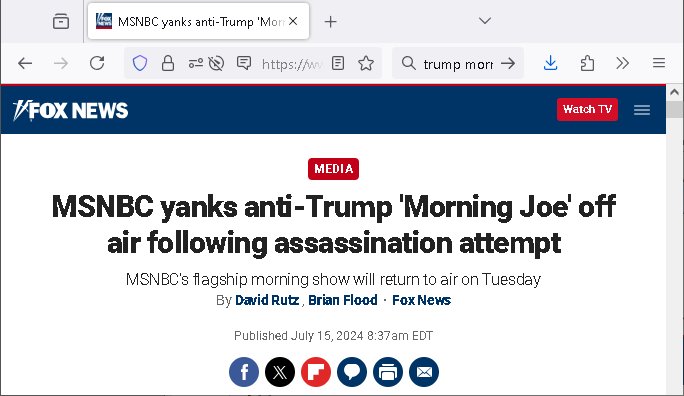This screenshot has width=684, height=396.
Task: Click the search box with trump text
Action: pos(458,64)
